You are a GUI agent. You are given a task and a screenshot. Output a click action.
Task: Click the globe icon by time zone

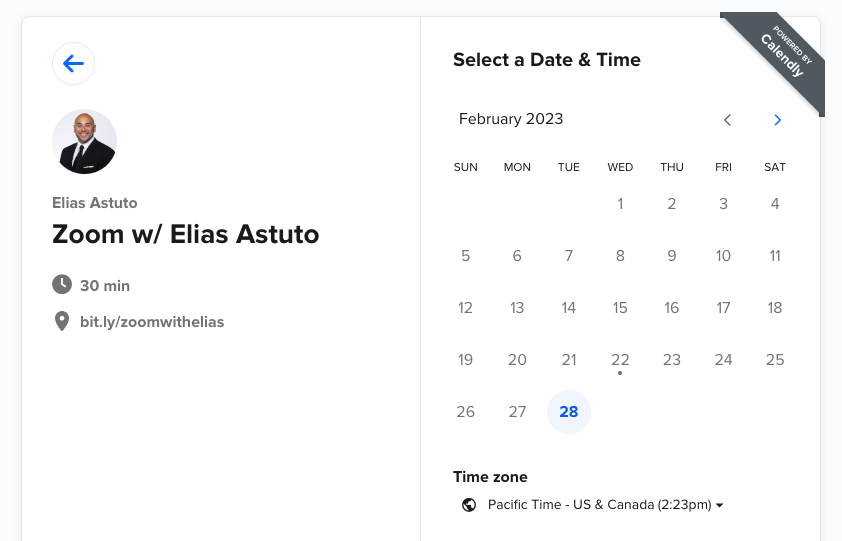click(469, 505)
